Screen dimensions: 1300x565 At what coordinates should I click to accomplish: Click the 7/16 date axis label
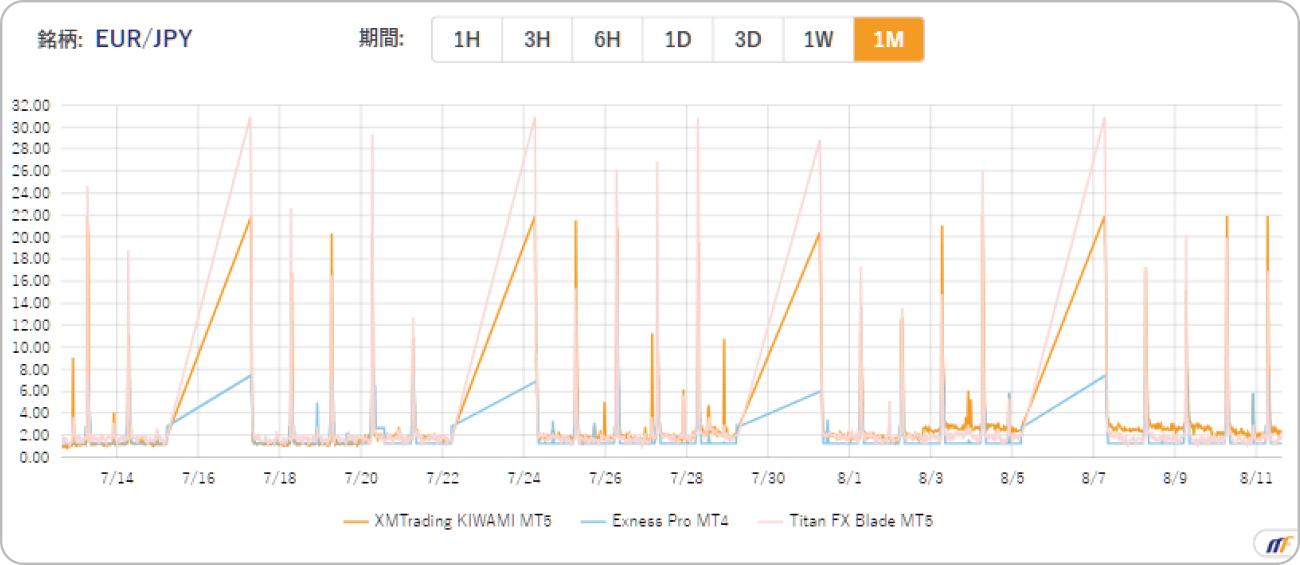(x=198, y=477)
